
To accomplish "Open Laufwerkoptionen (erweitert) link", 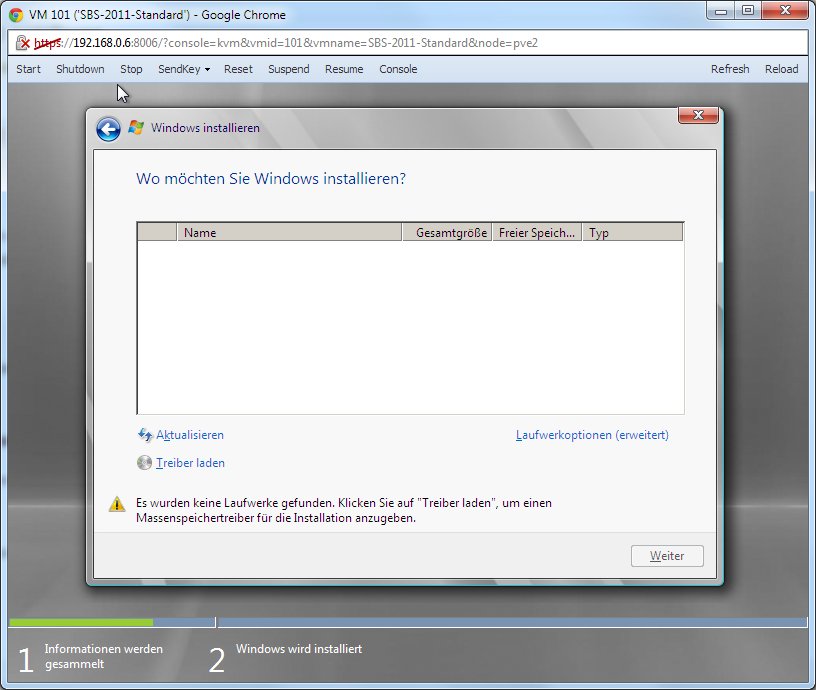I will coord(592,435).
